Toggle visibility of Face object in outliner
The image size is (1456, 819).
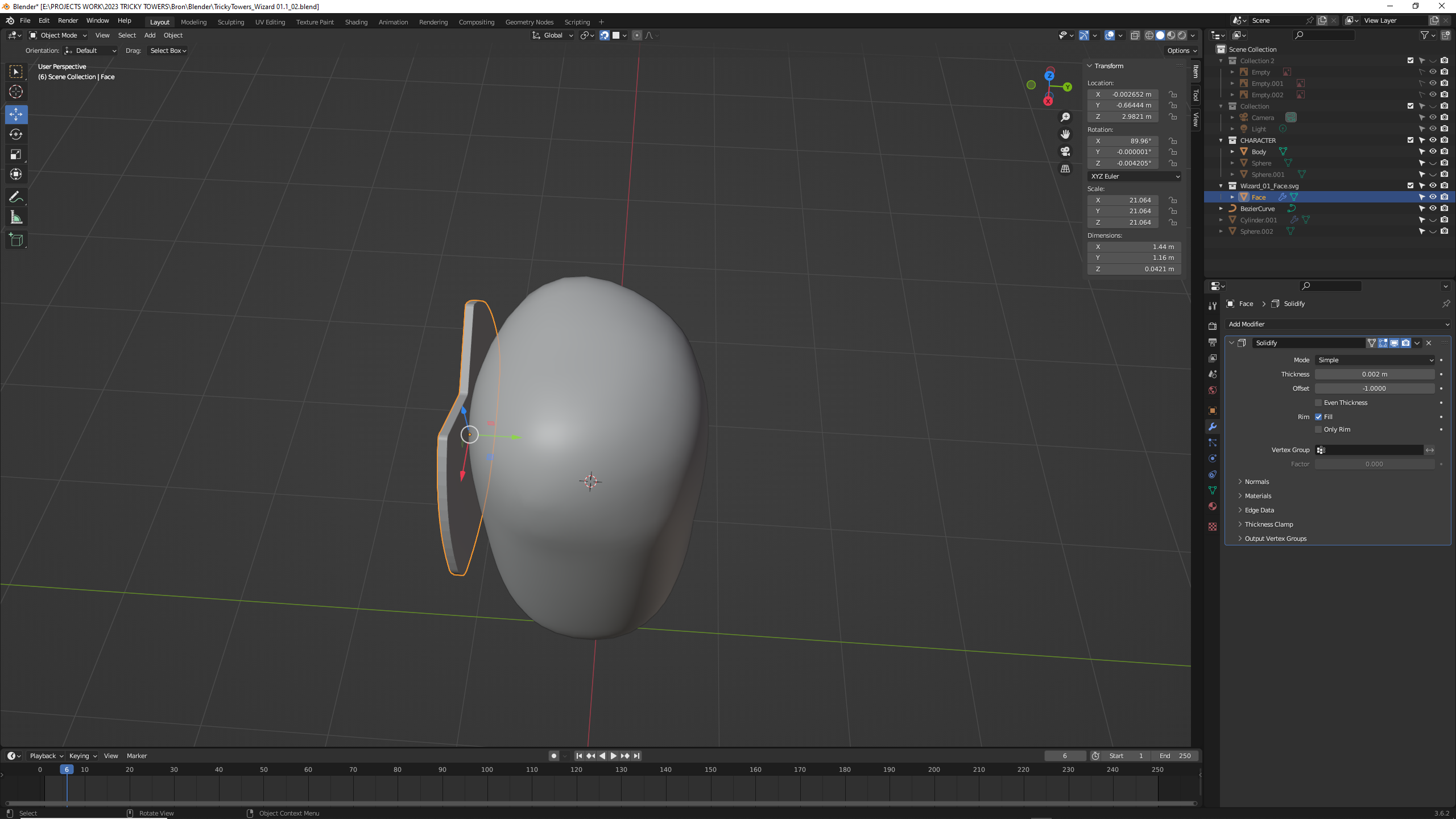coord(1432,197)
